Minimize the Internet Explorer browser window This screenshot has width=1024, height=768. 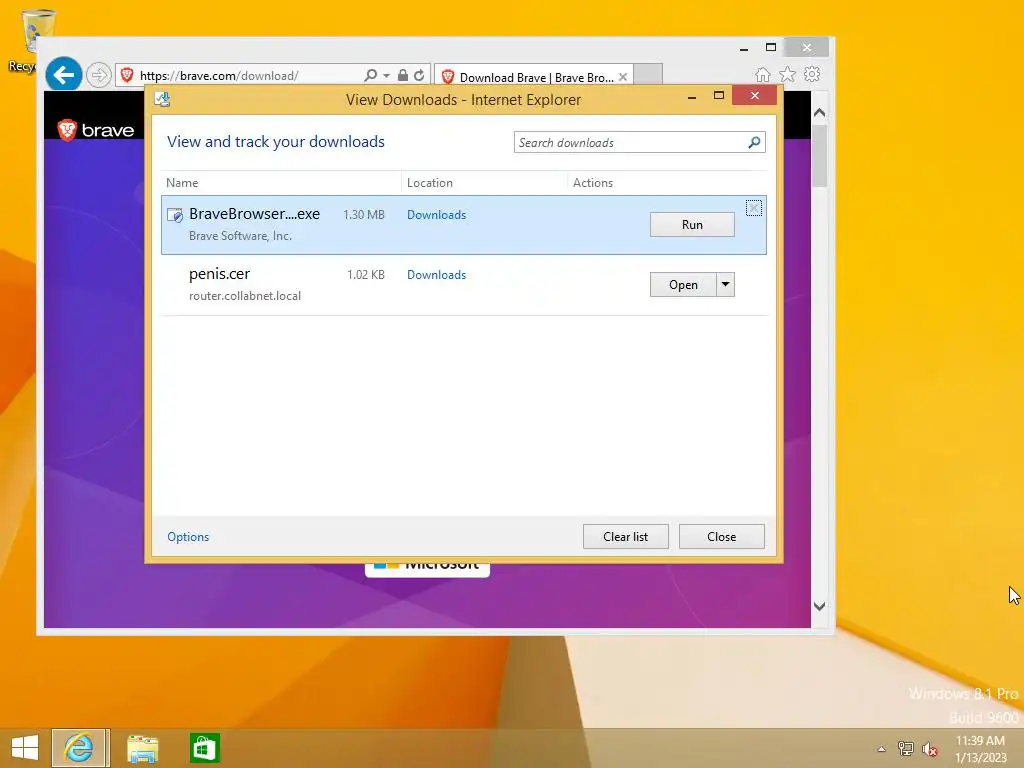click(x=743, y=48)
